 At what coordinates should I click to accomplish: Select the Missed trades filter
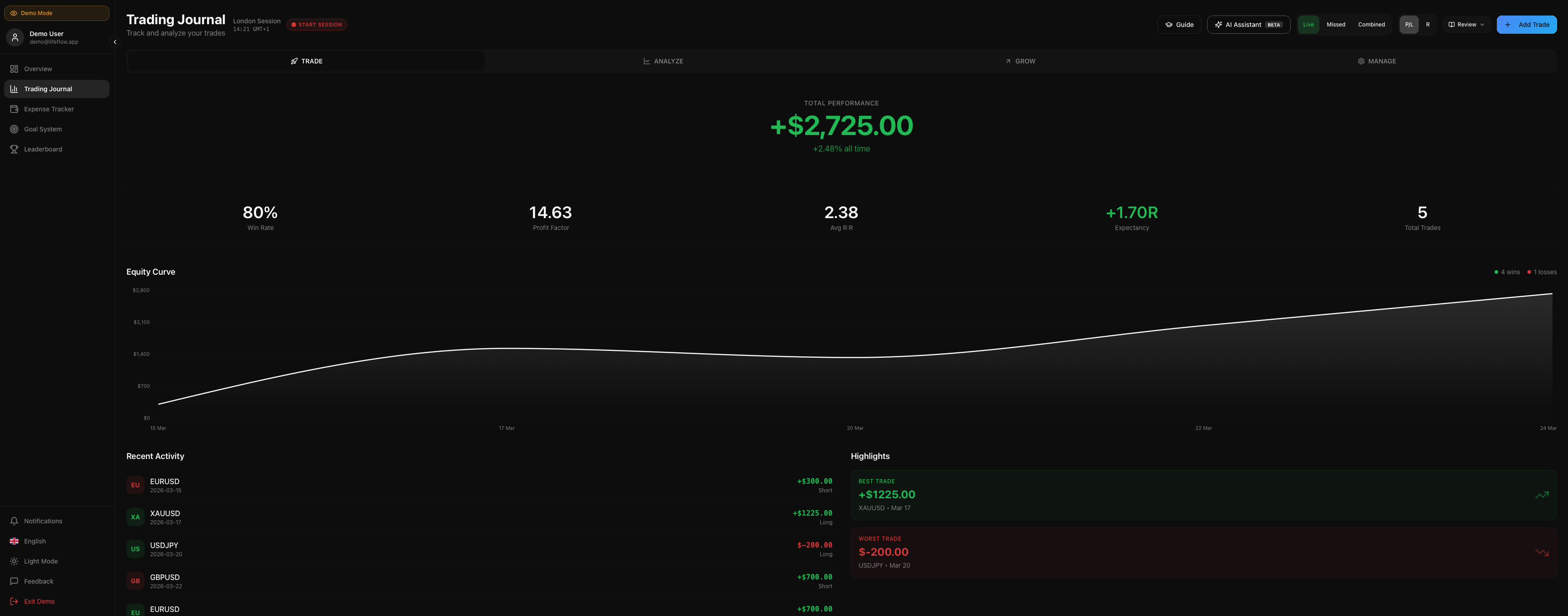pyautogui.click(x=1335, y=25)
